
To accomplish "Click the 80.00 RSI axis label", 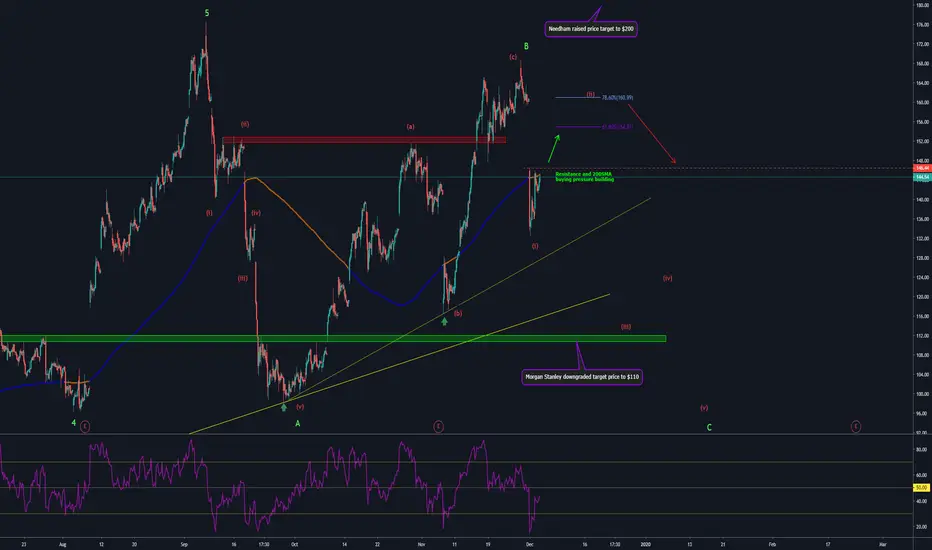I will 922,450.
